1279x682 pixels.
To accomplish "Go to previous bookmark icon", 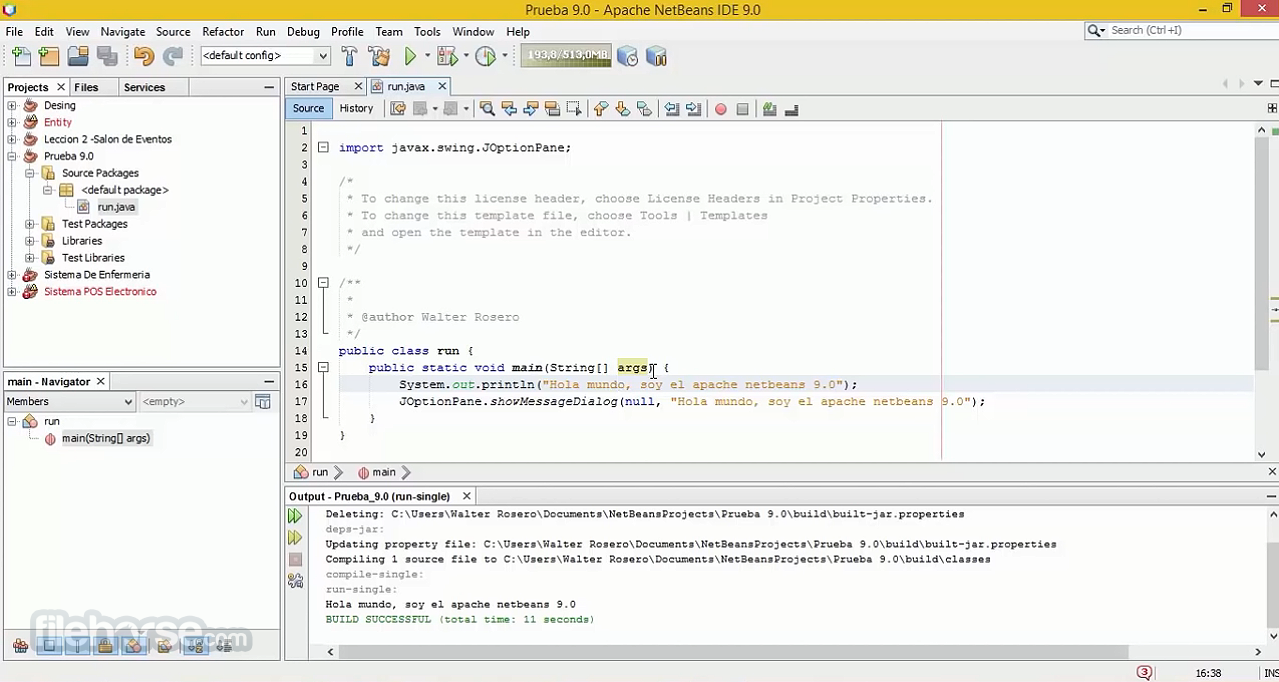I will [600, 109].
